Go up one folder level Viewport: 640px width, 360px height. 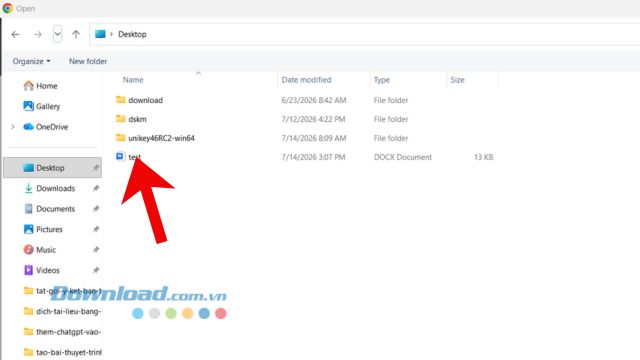(x=76, y=34)
